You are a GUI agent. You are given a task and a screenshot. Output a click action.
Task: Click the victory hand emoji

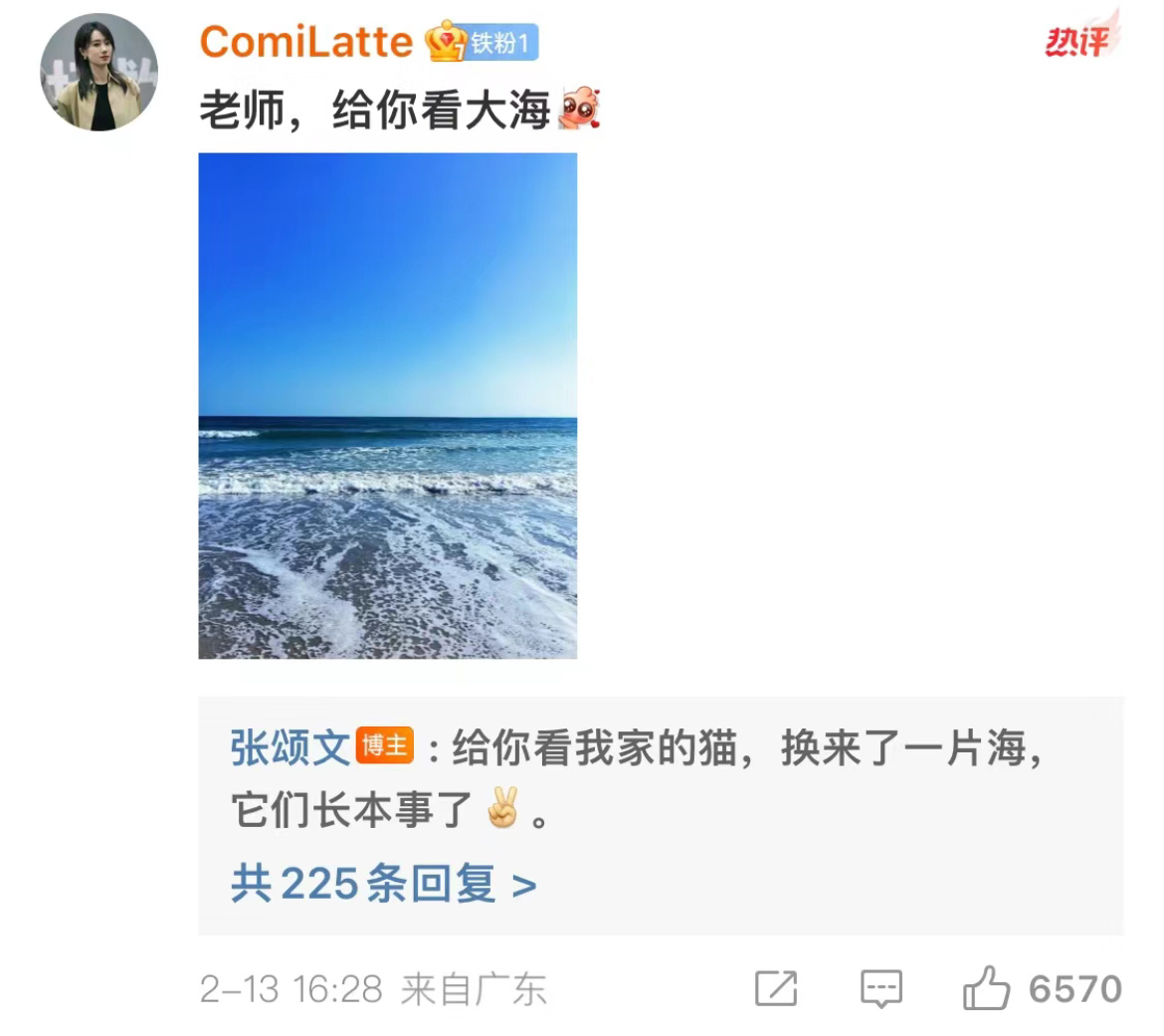pyautogui.click(x=502, y=808)
